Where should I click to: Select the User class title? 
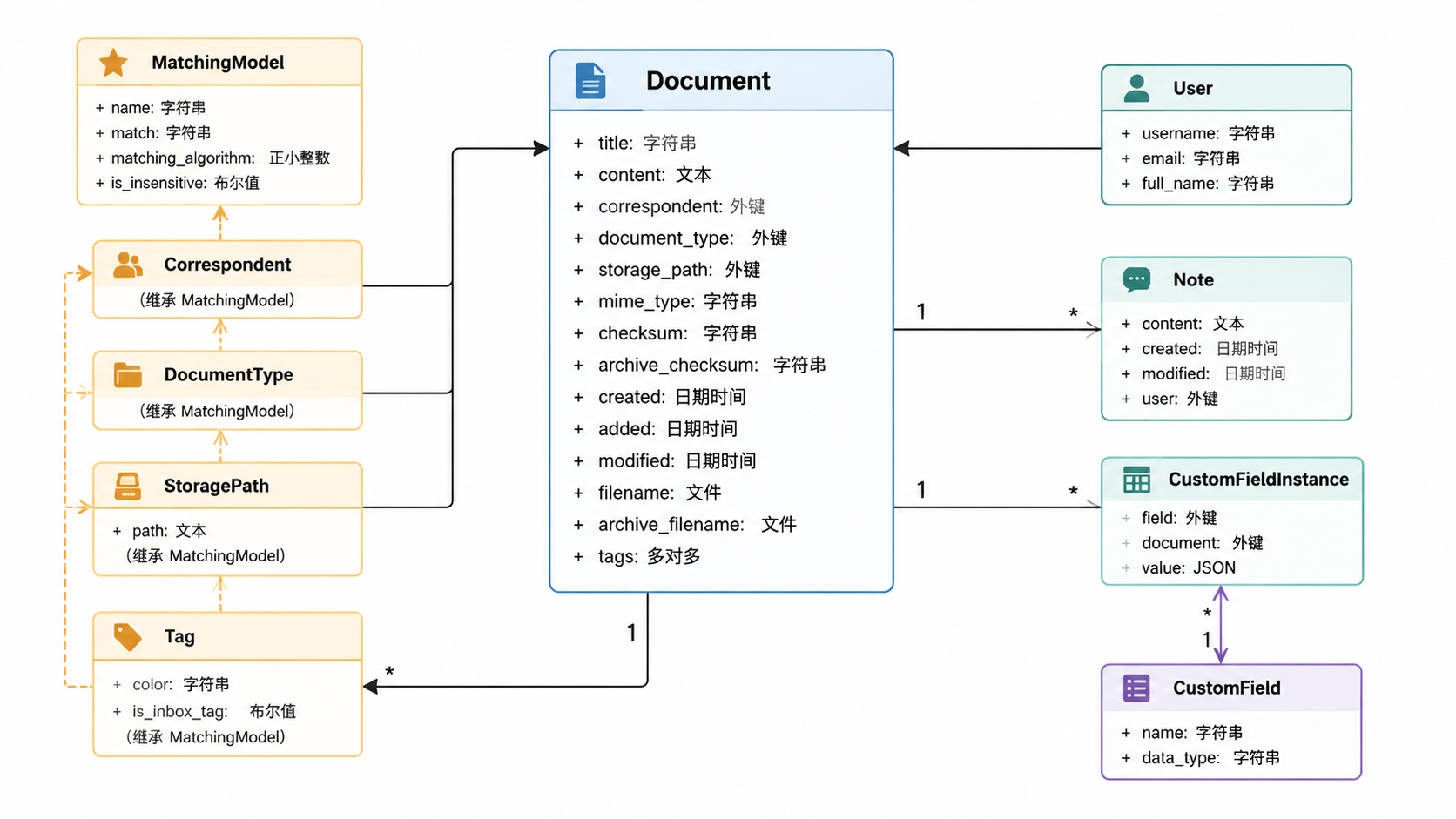pos(1192,89)
